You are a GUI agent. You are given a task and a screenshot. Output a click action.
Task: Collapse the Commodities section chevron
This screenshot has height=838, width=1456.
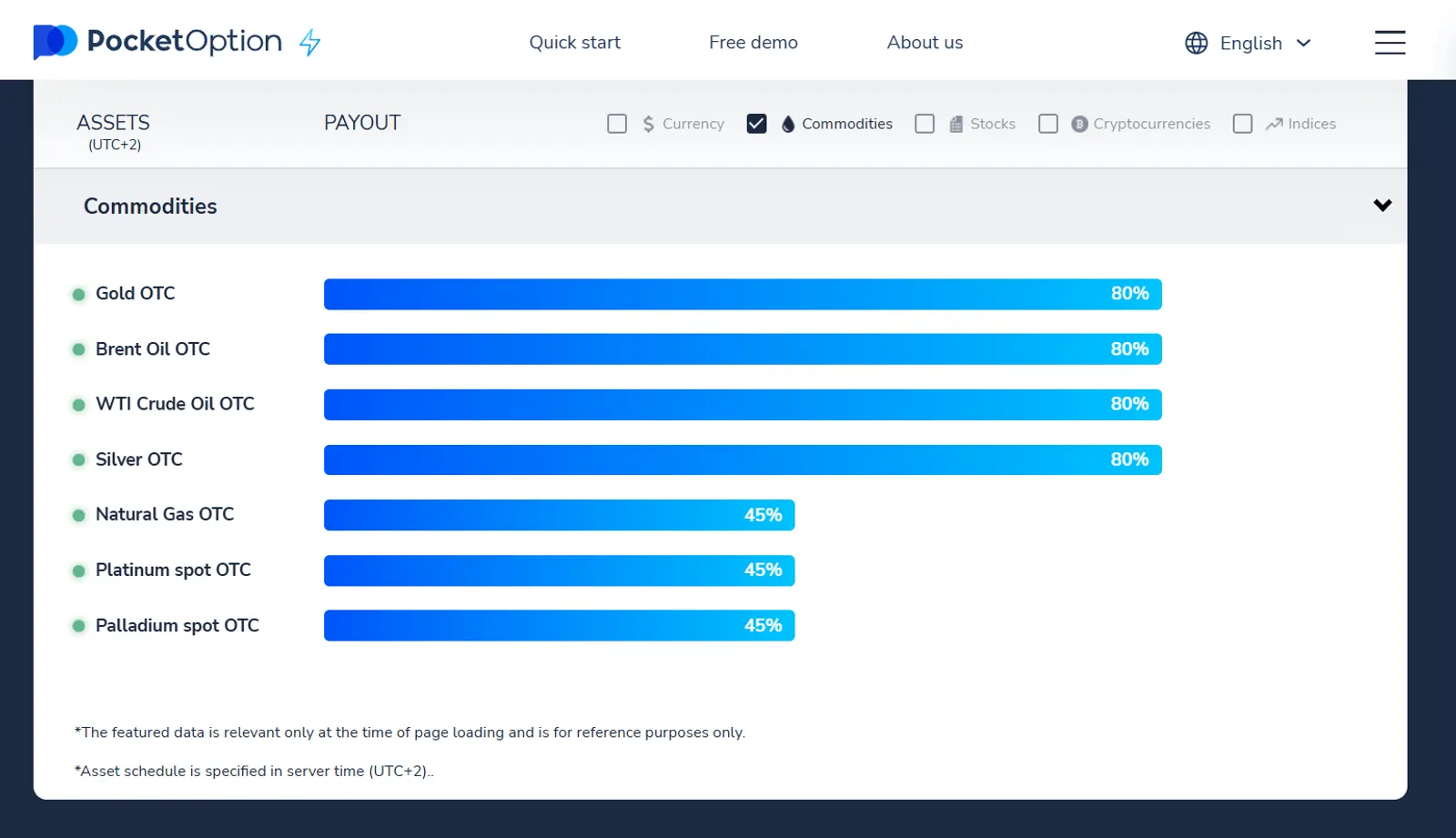coord(1382,206)
